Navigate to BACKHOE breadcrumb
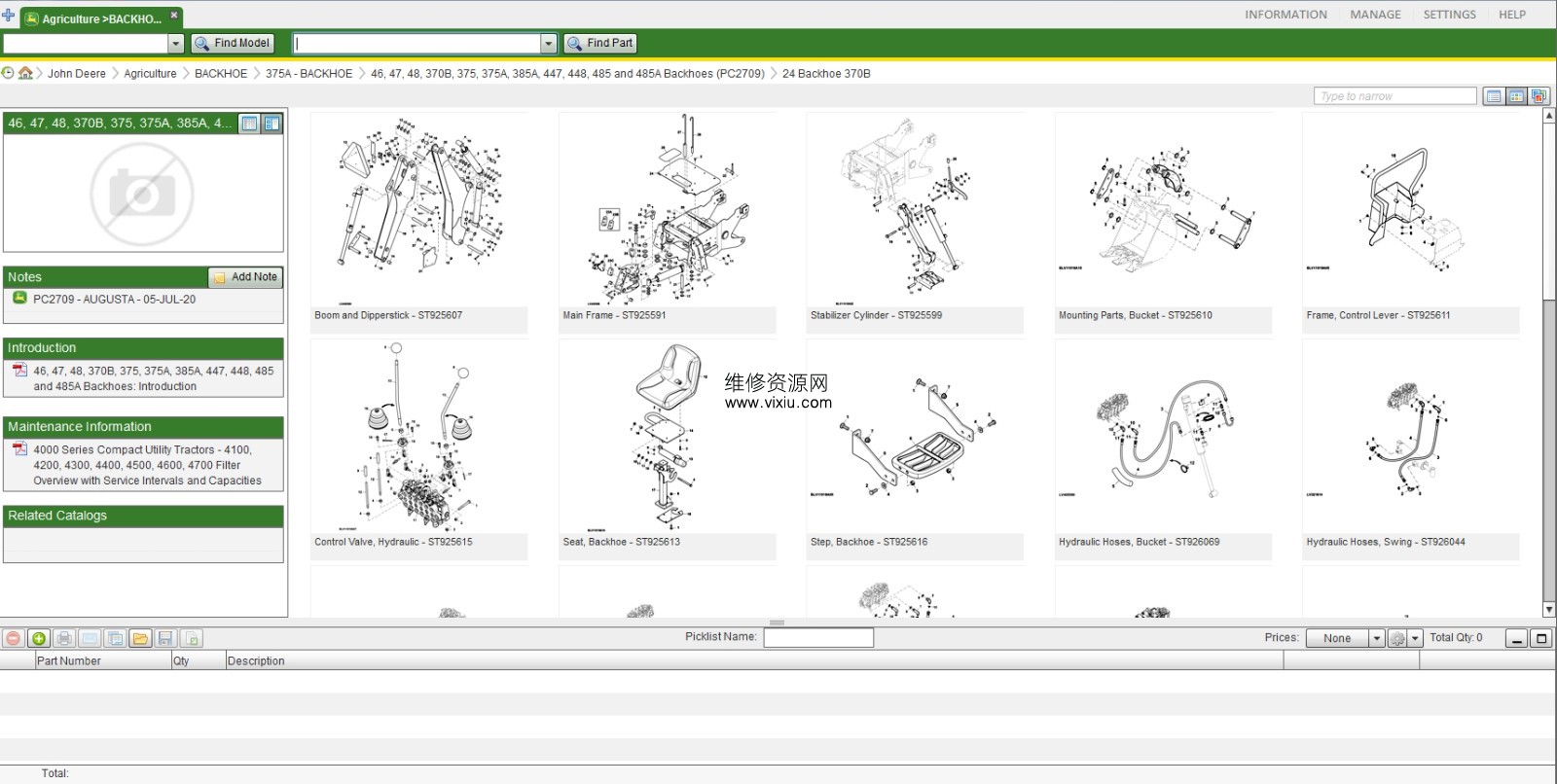The width and height of the screenshot is (1557, 784). click(x=221, y=73)
